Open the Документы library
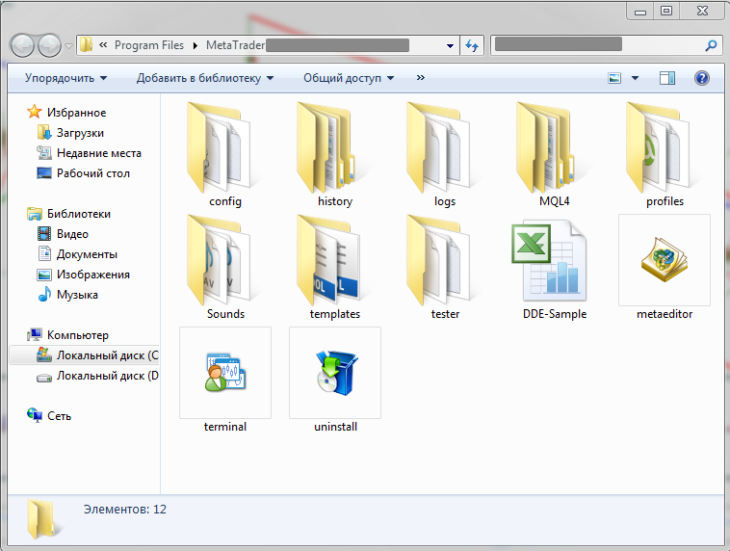This screenshot has height=551, width=730. pyautogui.click(x=77, y=254)
